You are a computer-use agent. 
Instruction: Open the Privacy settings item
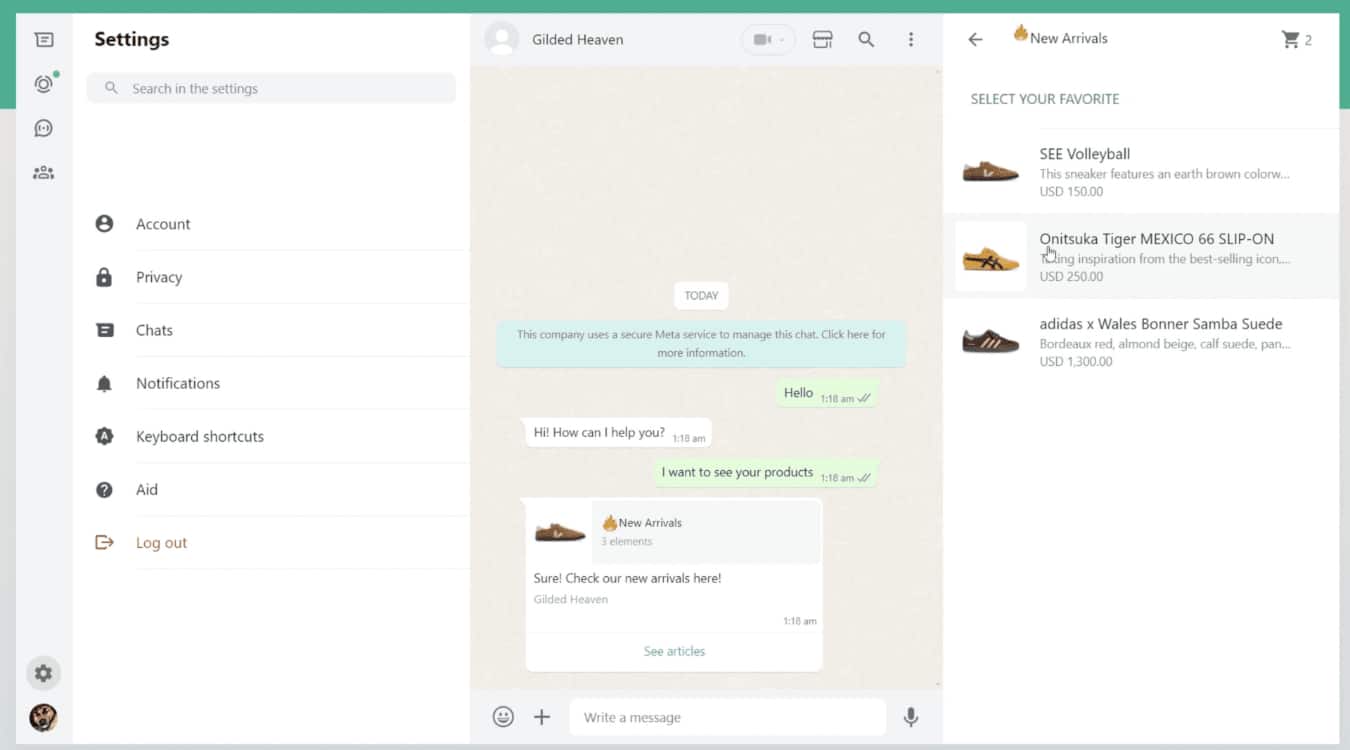point(159,277)
